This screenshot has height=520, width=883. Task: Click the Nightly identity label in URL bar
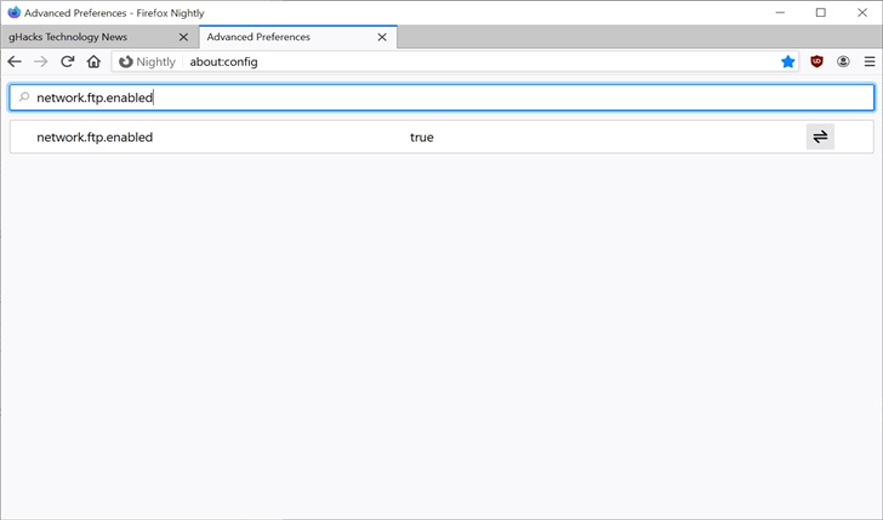point(147,62)
